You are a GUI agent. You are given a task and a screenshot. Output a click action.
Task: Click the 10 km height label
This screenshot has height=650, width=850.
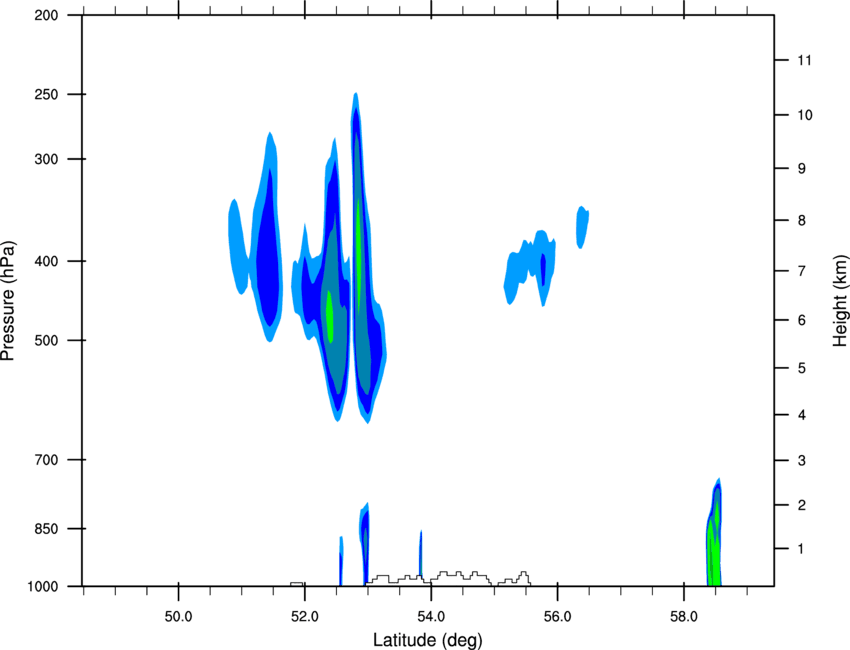point(805,115)
